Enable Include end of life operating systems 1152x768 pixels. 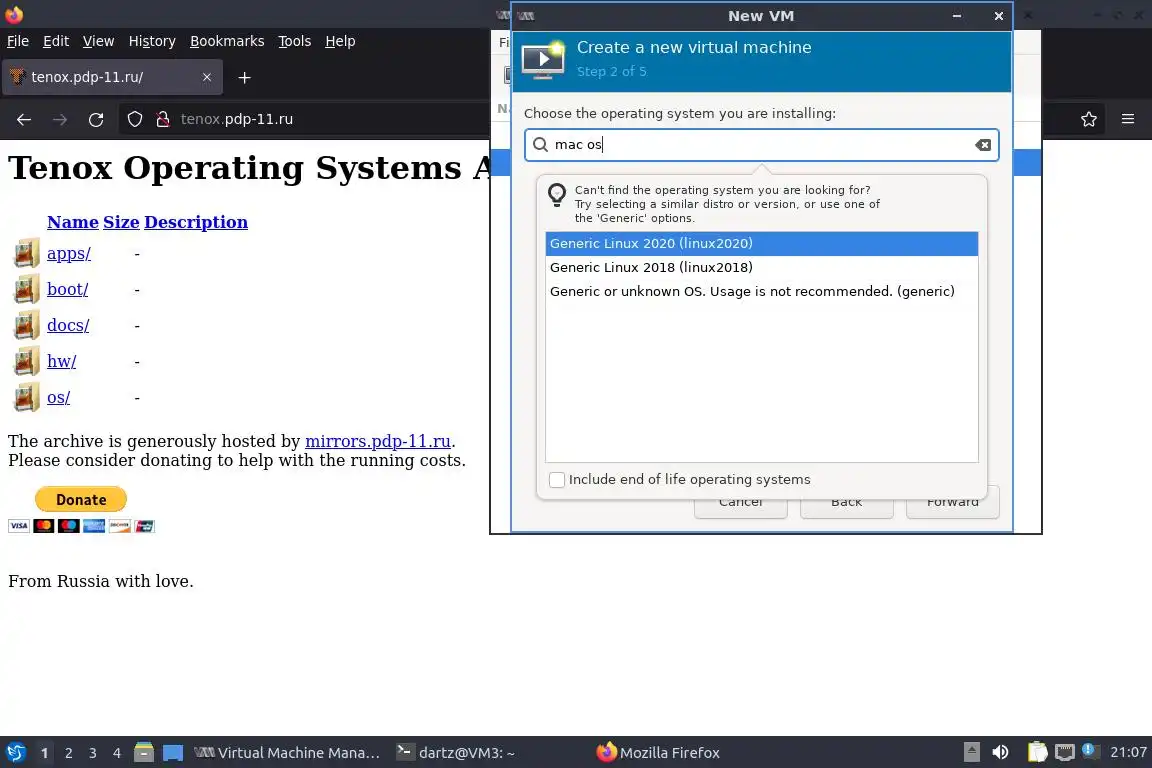(x=557, y=480)
